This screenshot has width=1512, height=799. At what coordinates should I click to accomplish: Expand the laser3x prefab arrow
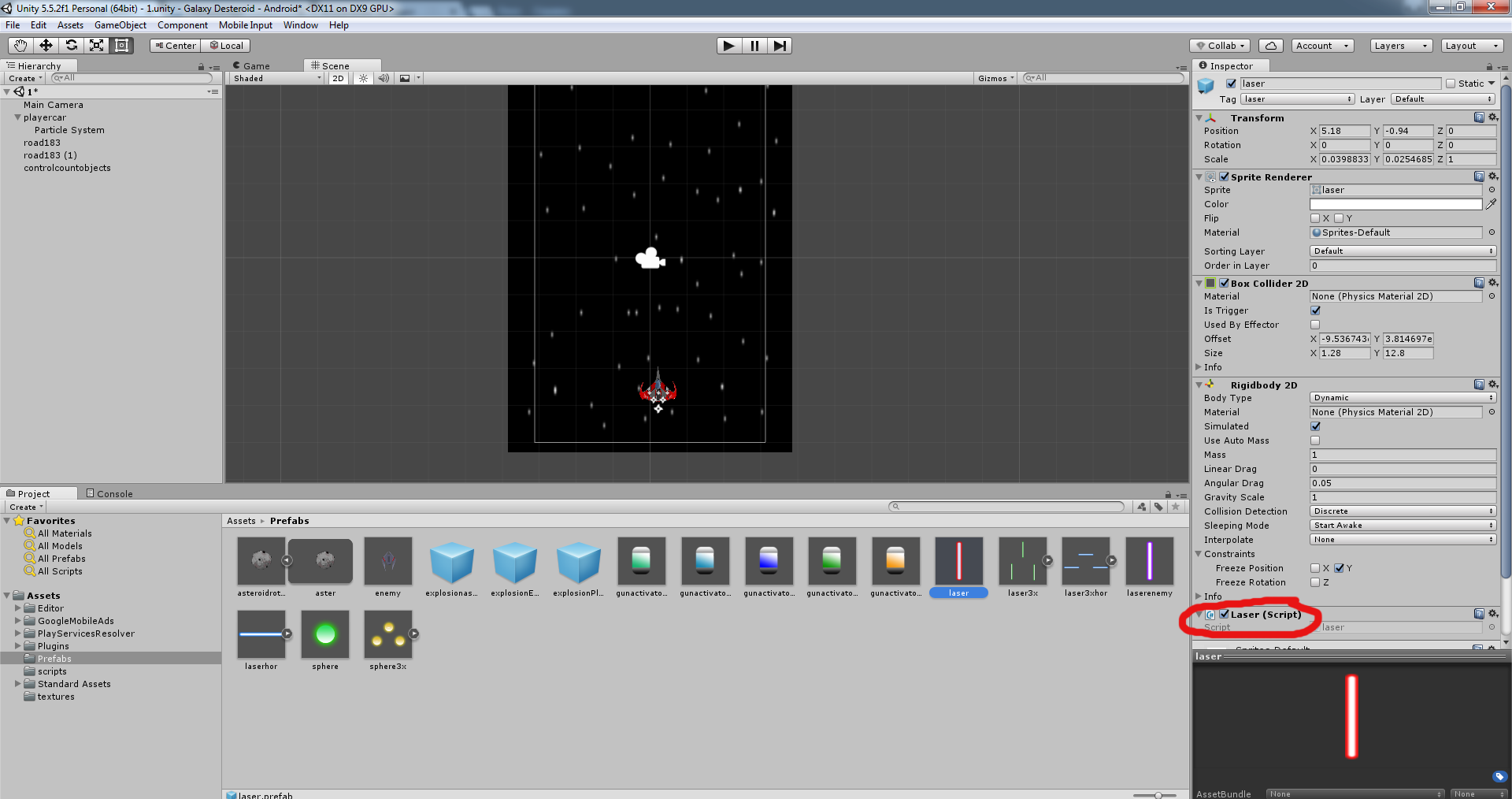[1047, 561]
